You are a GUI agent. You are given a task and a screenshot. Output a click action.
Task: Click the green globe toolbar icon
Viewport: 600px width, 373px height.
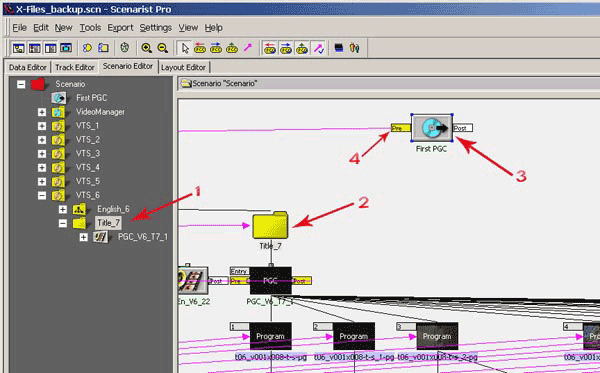click(x=124, y=48)
